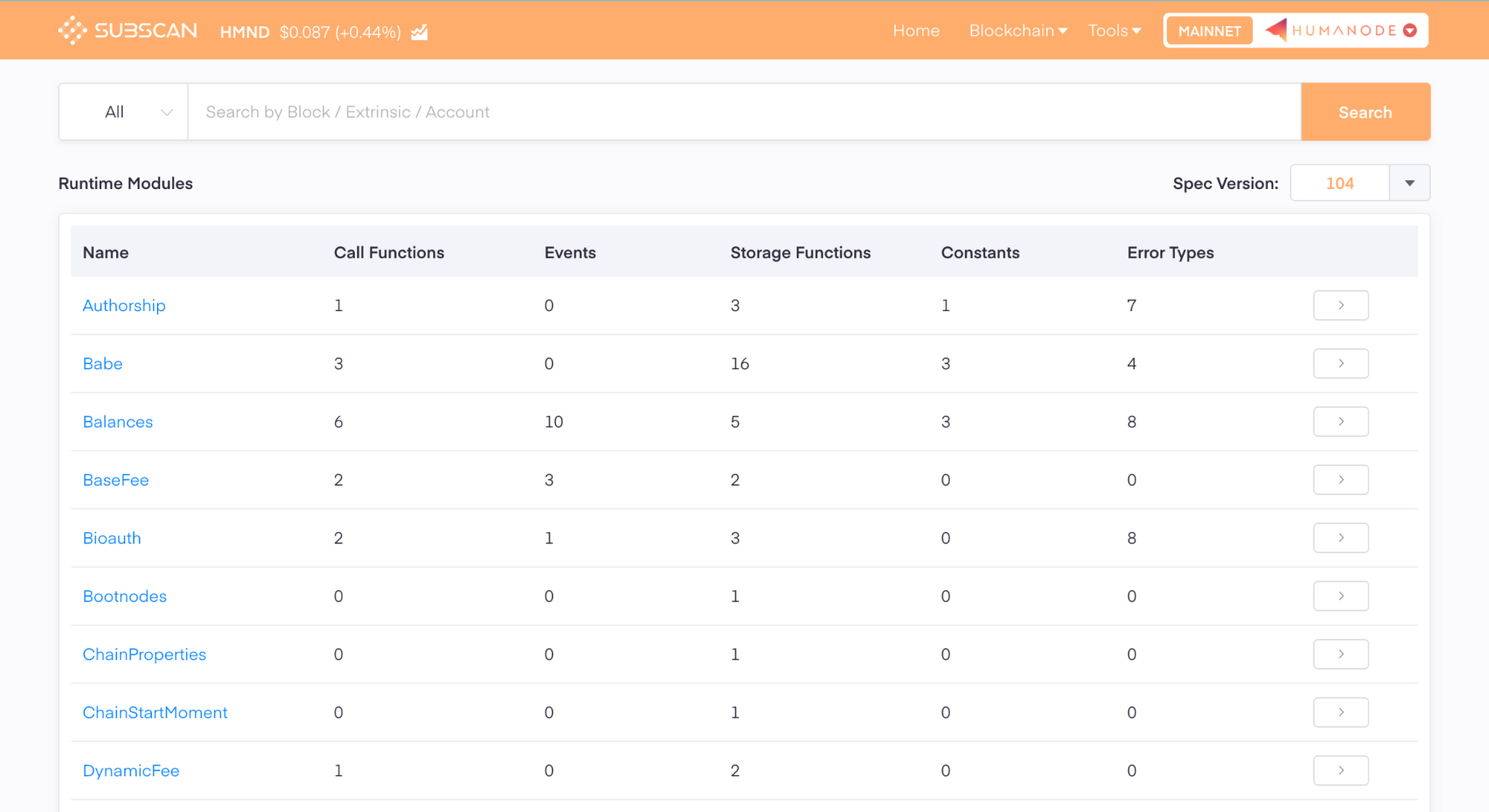Open the Bootnodes module link
The height and width of the screenshot is (812, 1489).
[x=124, y=596]
